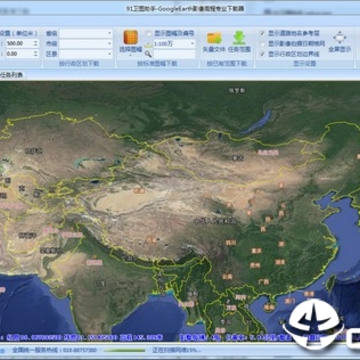The width and height of the screenshot is (360, 360).
Task: Toggle the 显示图幅及编号 checkbox
Action: coord(149,33)
